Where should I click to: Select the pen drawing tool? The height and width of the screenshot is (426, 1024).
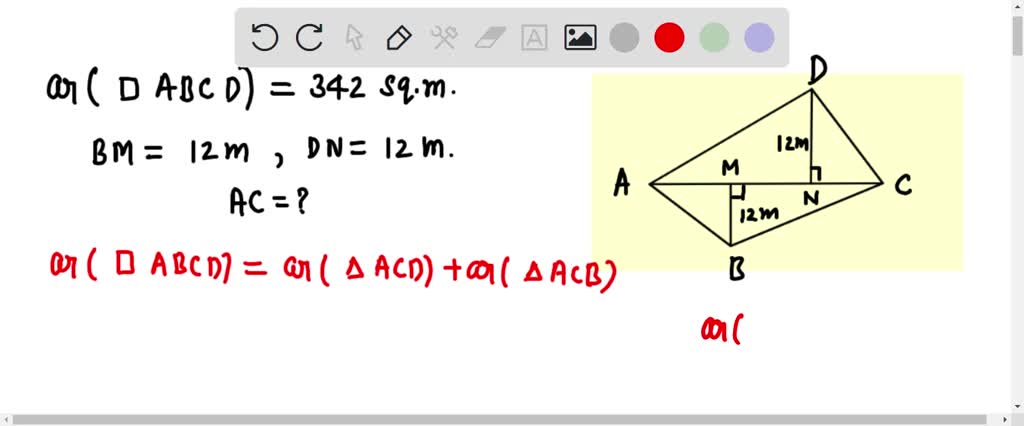click(398, 38)
